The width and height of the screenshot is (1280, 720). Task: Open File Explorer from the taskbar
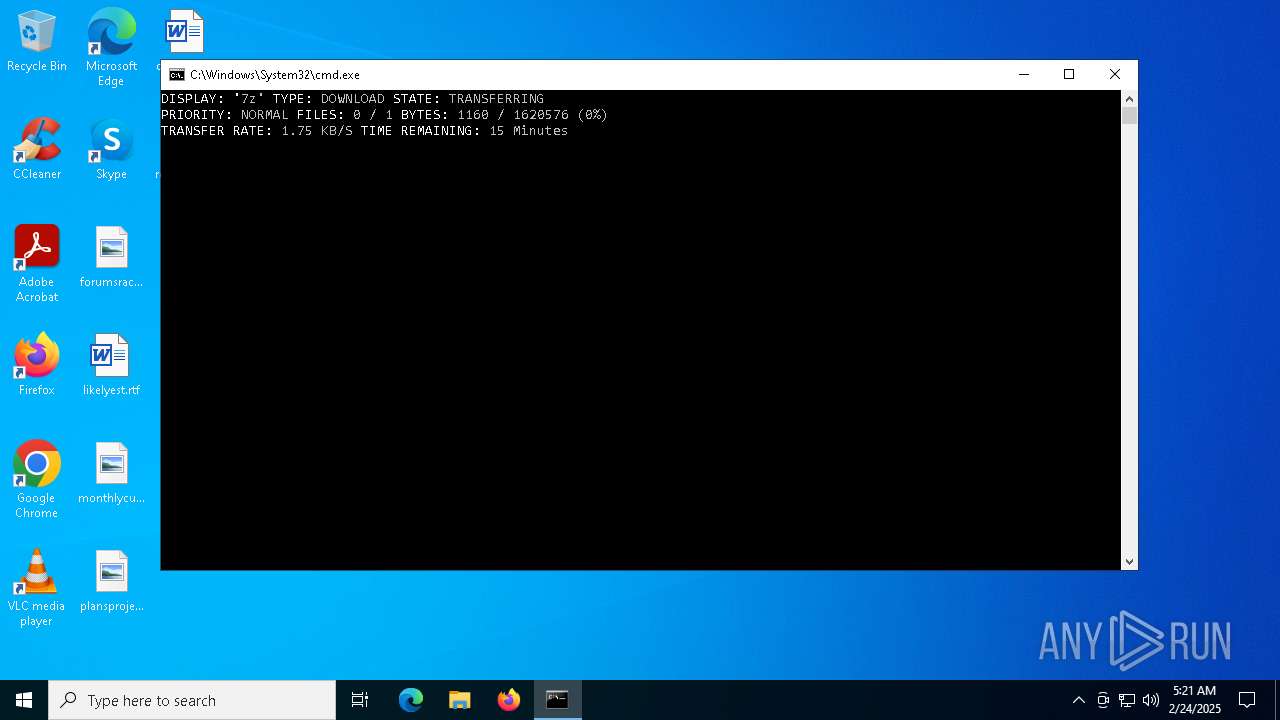pyautogui.click(x=460, y=700)
